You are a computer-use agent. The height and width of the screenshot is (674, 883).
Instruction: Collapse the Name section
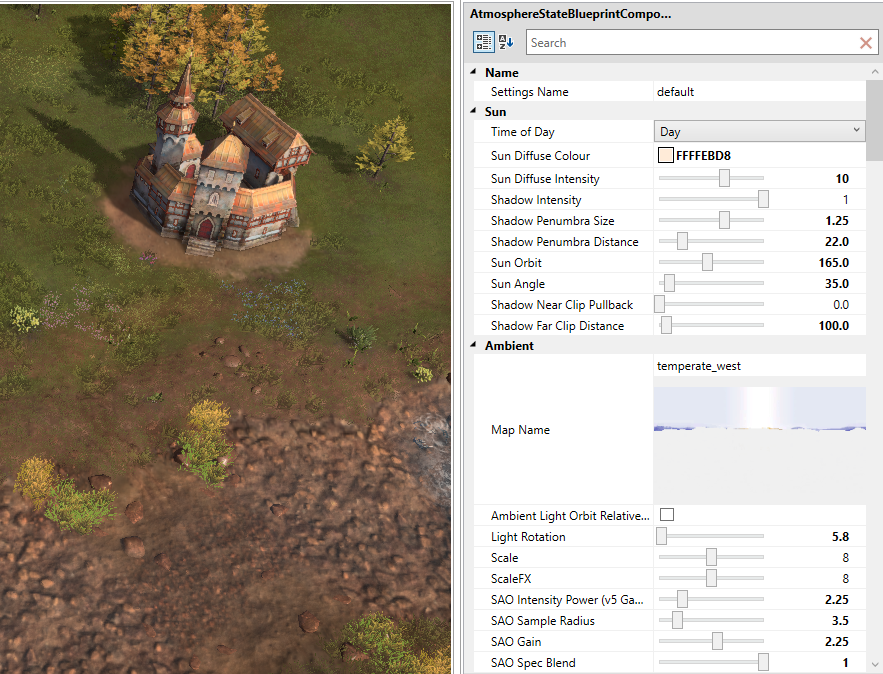(474, 72)
